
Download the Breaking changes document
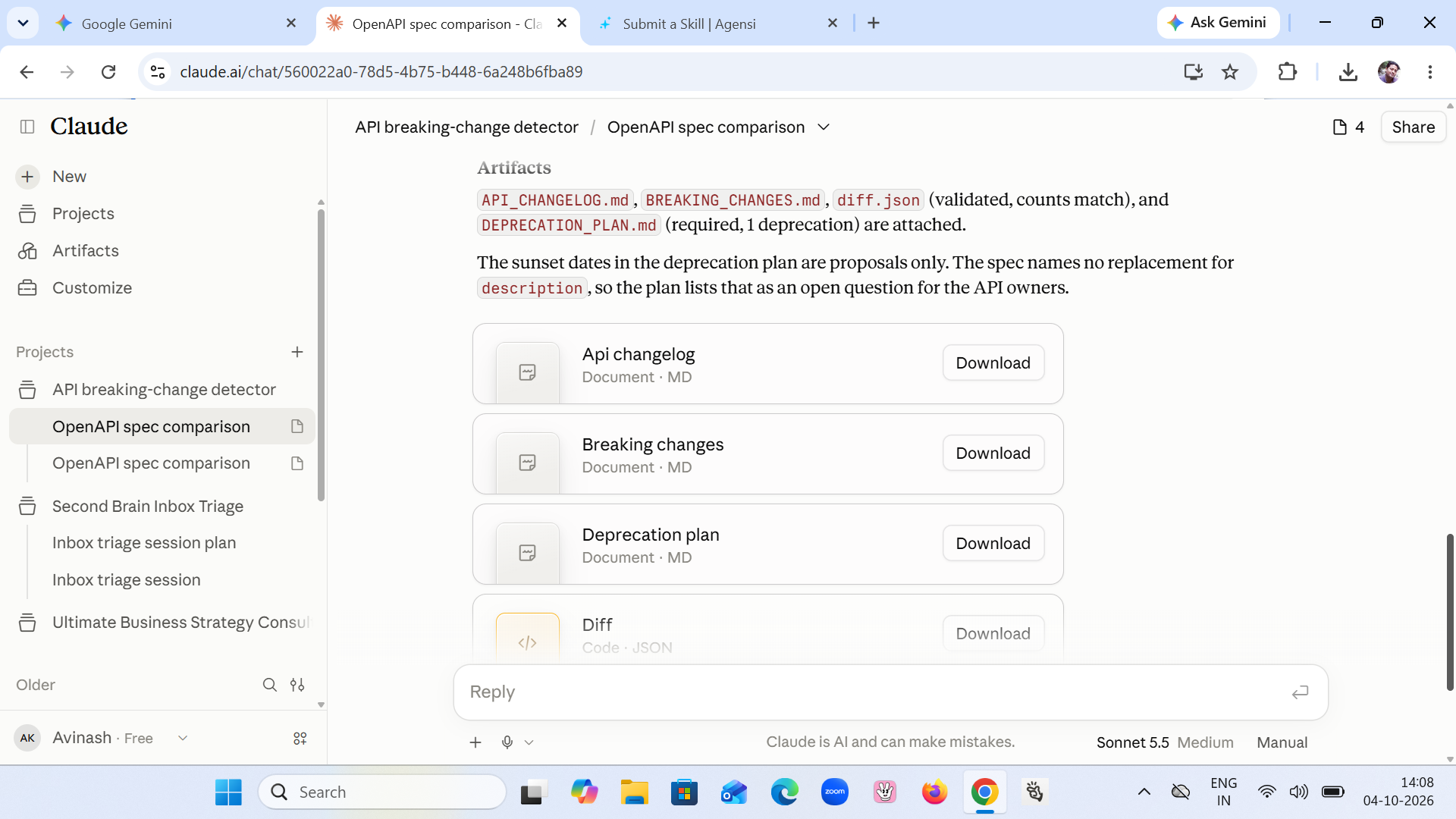[993, 453]
